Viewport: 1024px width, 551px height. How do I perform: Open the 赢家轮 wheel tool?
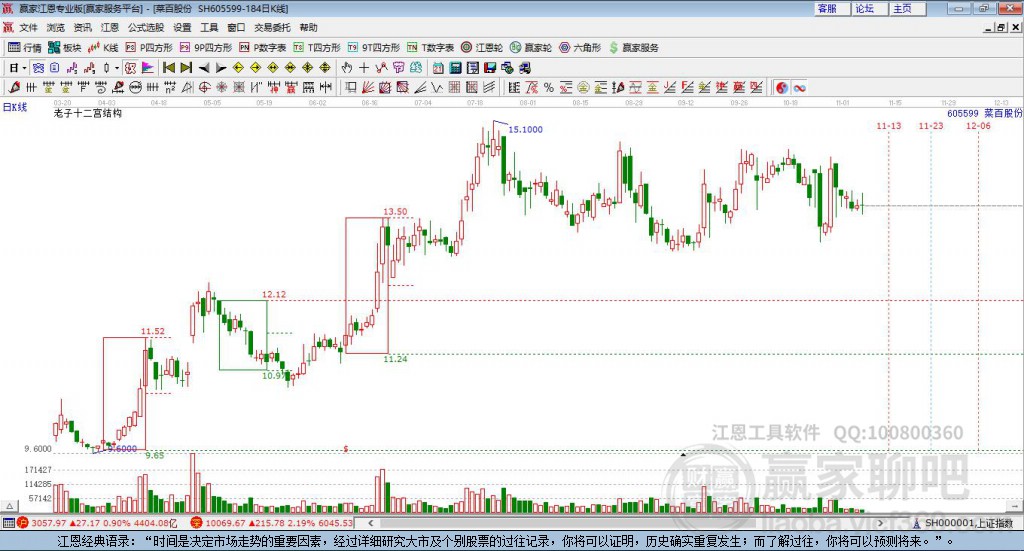coord(531,48)
